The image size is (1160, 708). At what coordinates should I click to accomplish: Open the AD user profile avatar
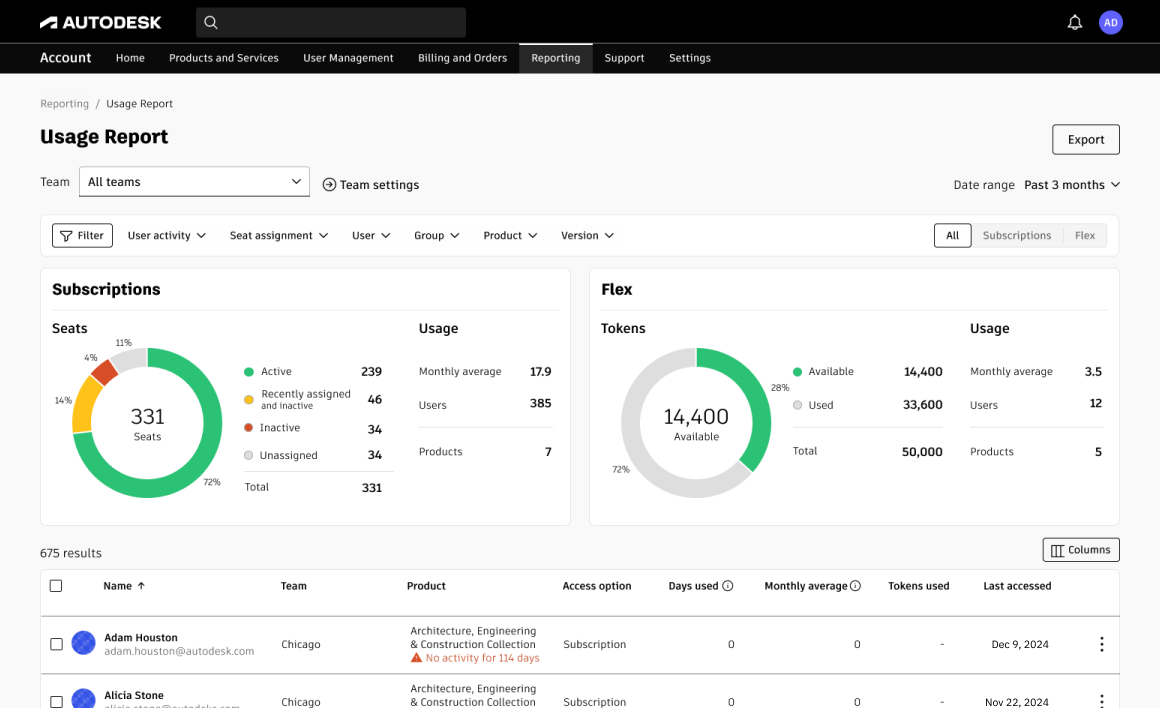coord(1110,22)
